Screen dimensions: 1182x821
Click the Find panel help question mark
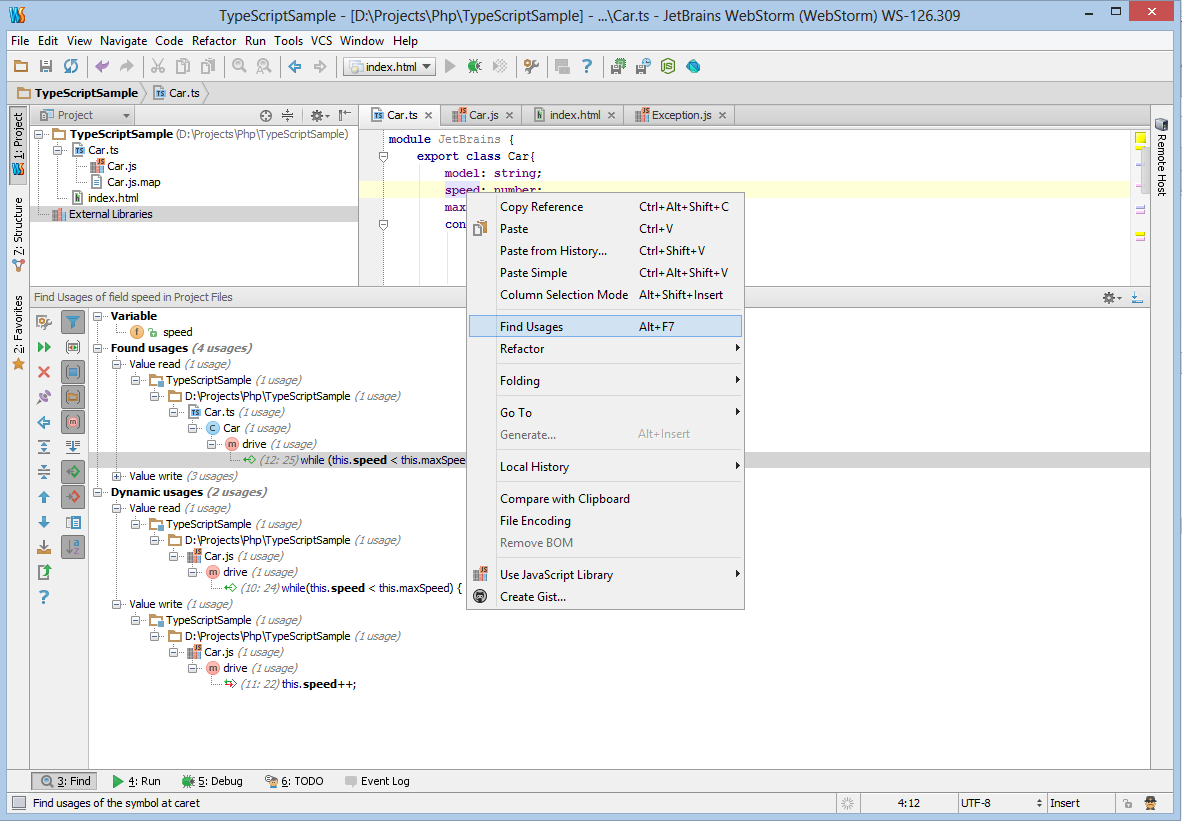point(44,597)
